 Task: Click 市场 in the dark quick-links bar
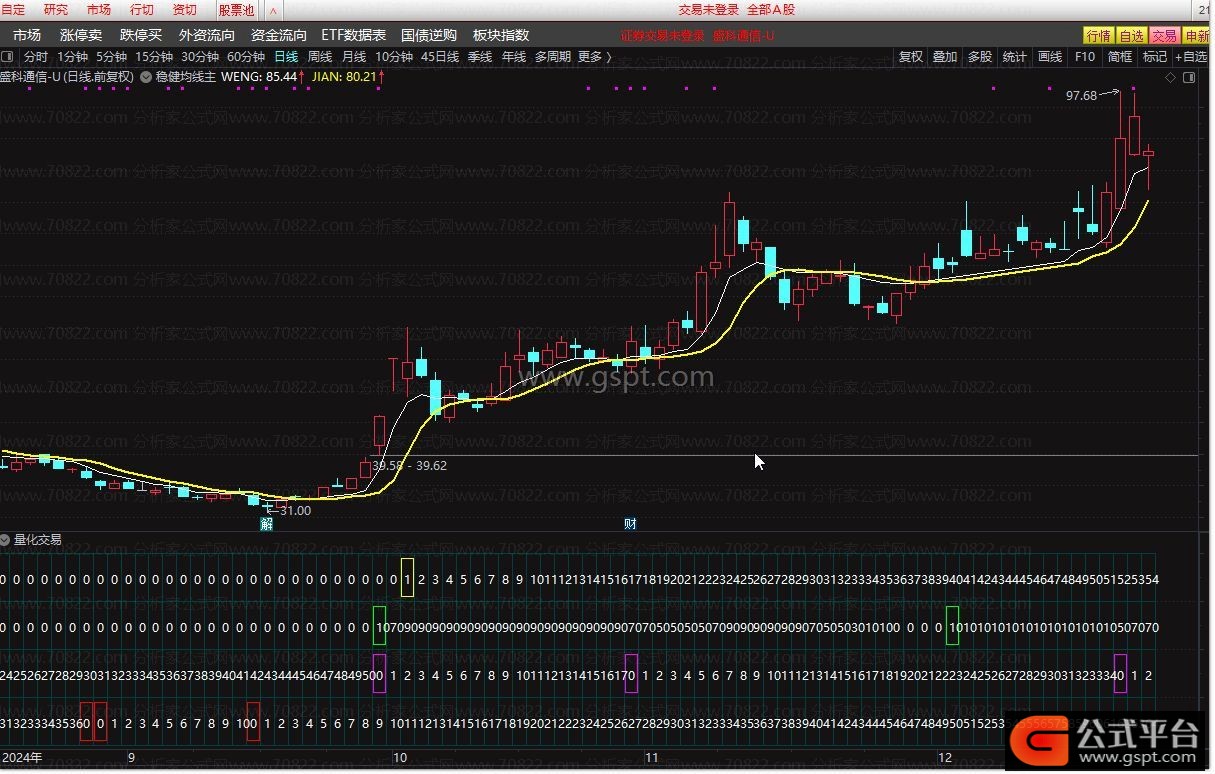click(27, 35)
